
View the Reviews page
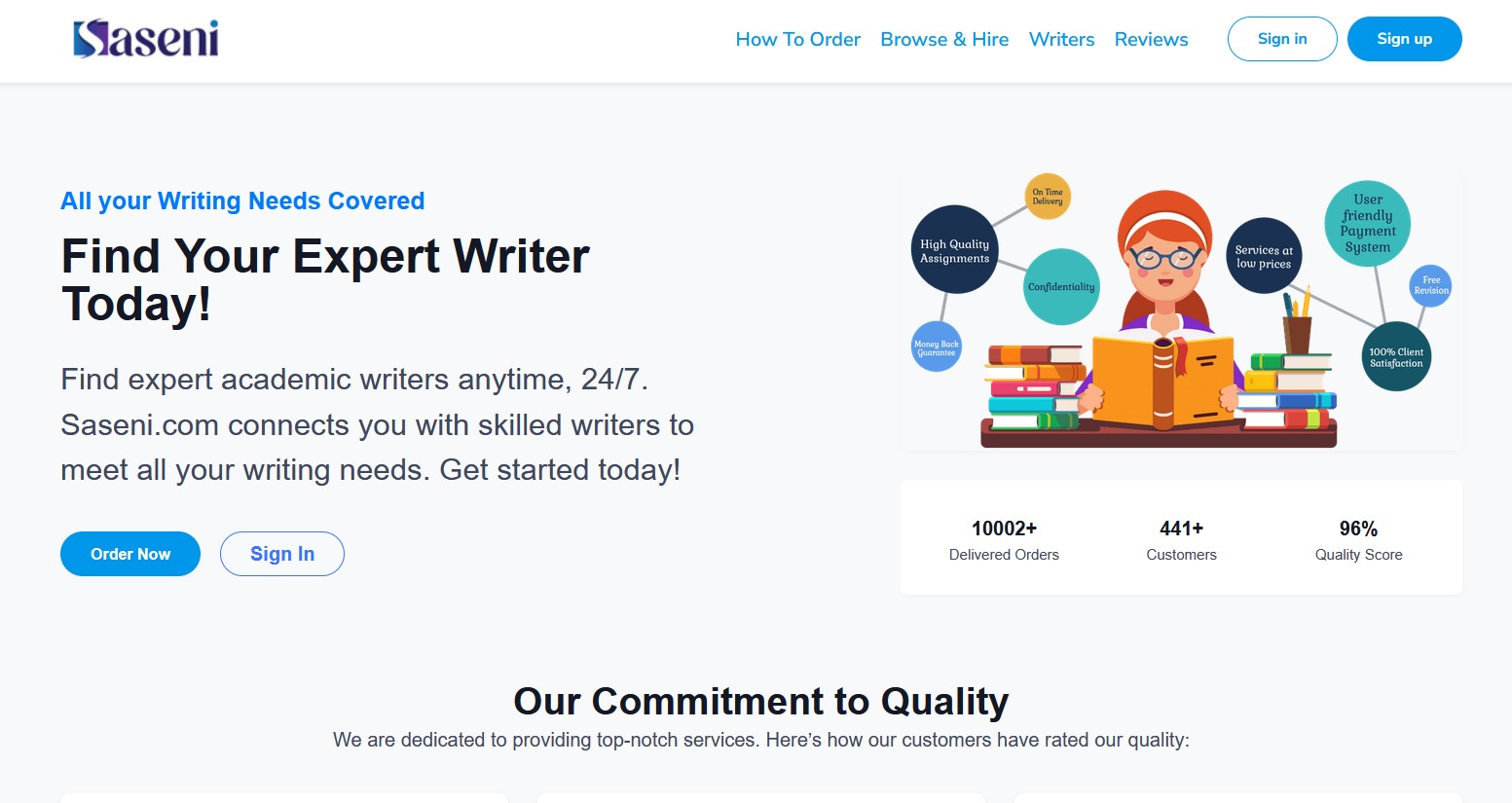click(x=1151, y=40)
